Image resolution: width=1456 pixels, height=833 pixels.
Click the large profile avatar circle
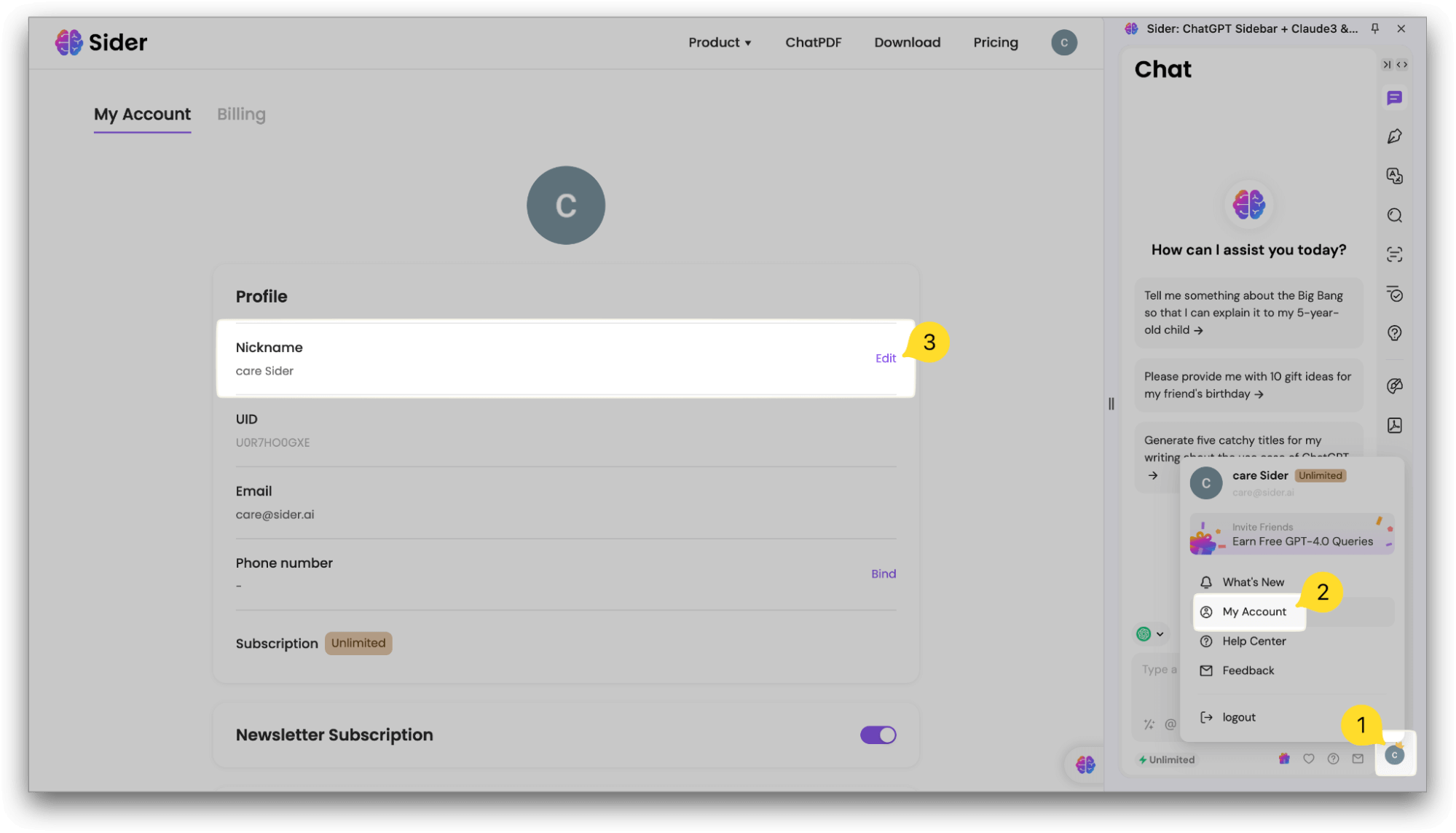[x=566, y=205]
